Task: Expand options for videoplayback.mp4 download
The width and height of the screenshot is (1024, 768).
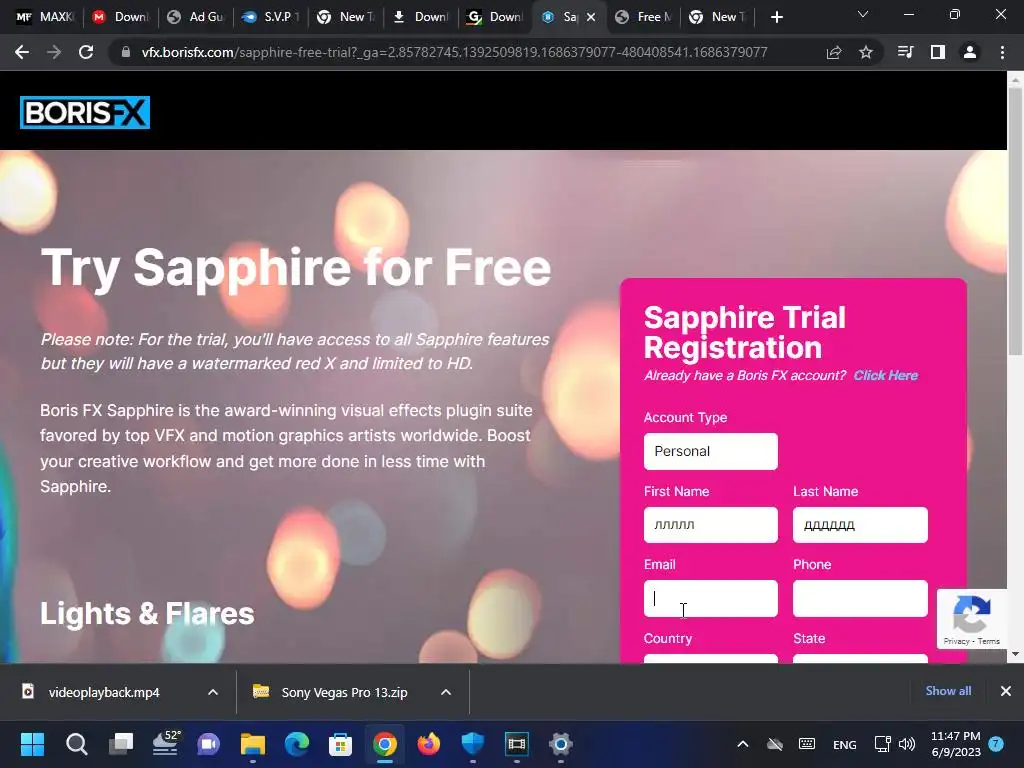Action: click(213, 692)
